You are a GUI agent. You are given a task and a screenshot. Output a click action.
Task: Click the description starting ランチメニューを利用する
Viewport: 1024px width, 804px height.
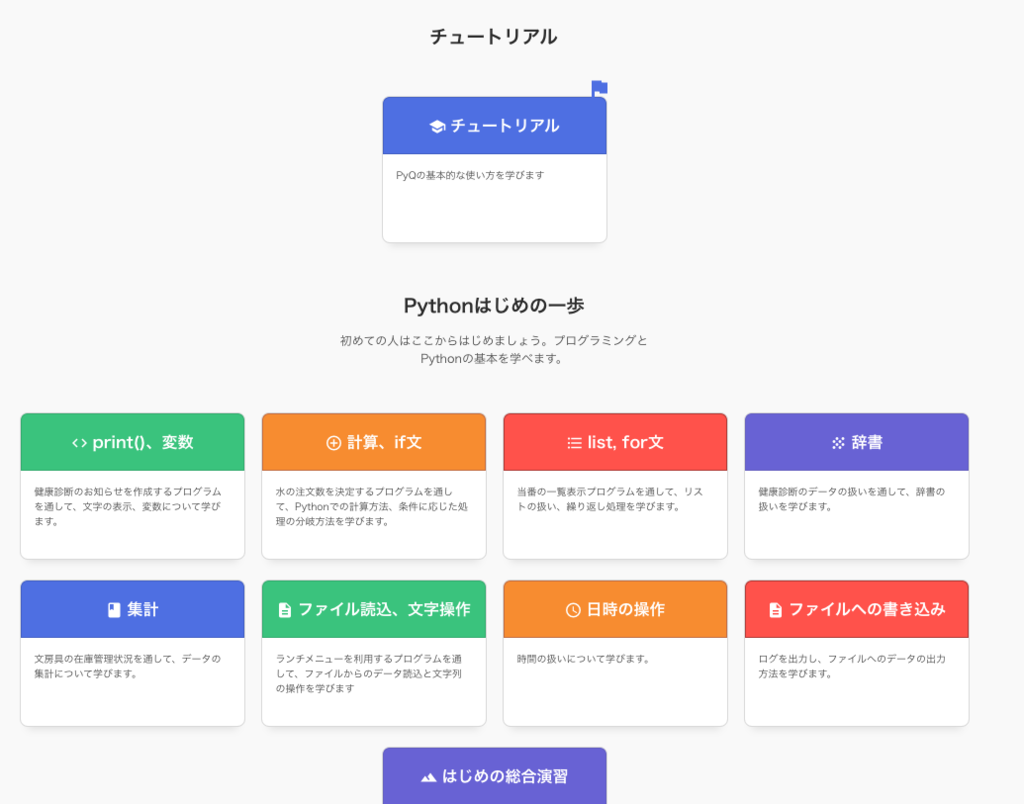point(369,673)
